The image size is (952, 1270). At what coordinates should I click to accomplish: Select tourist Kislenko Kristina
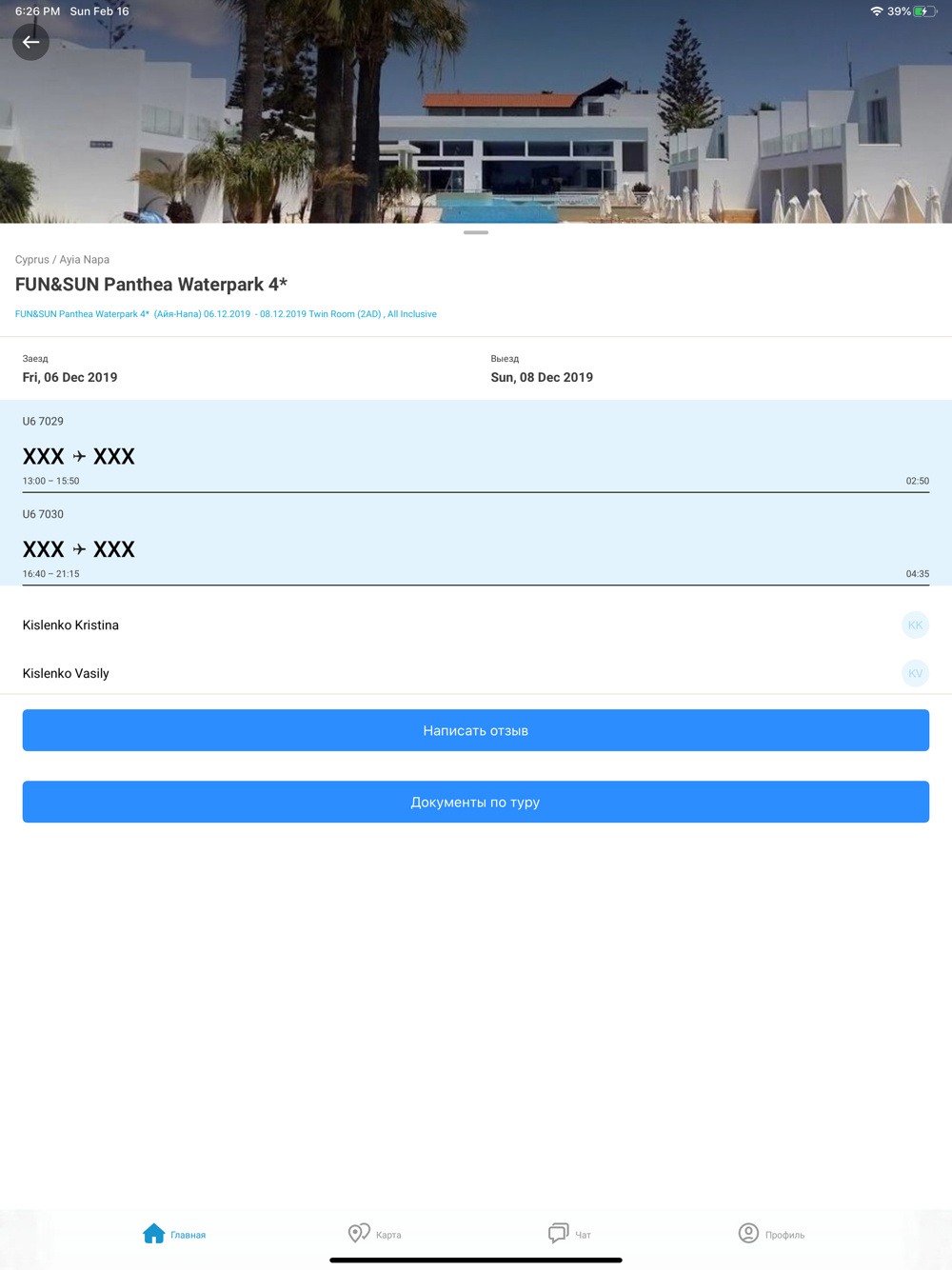point(476,625)
